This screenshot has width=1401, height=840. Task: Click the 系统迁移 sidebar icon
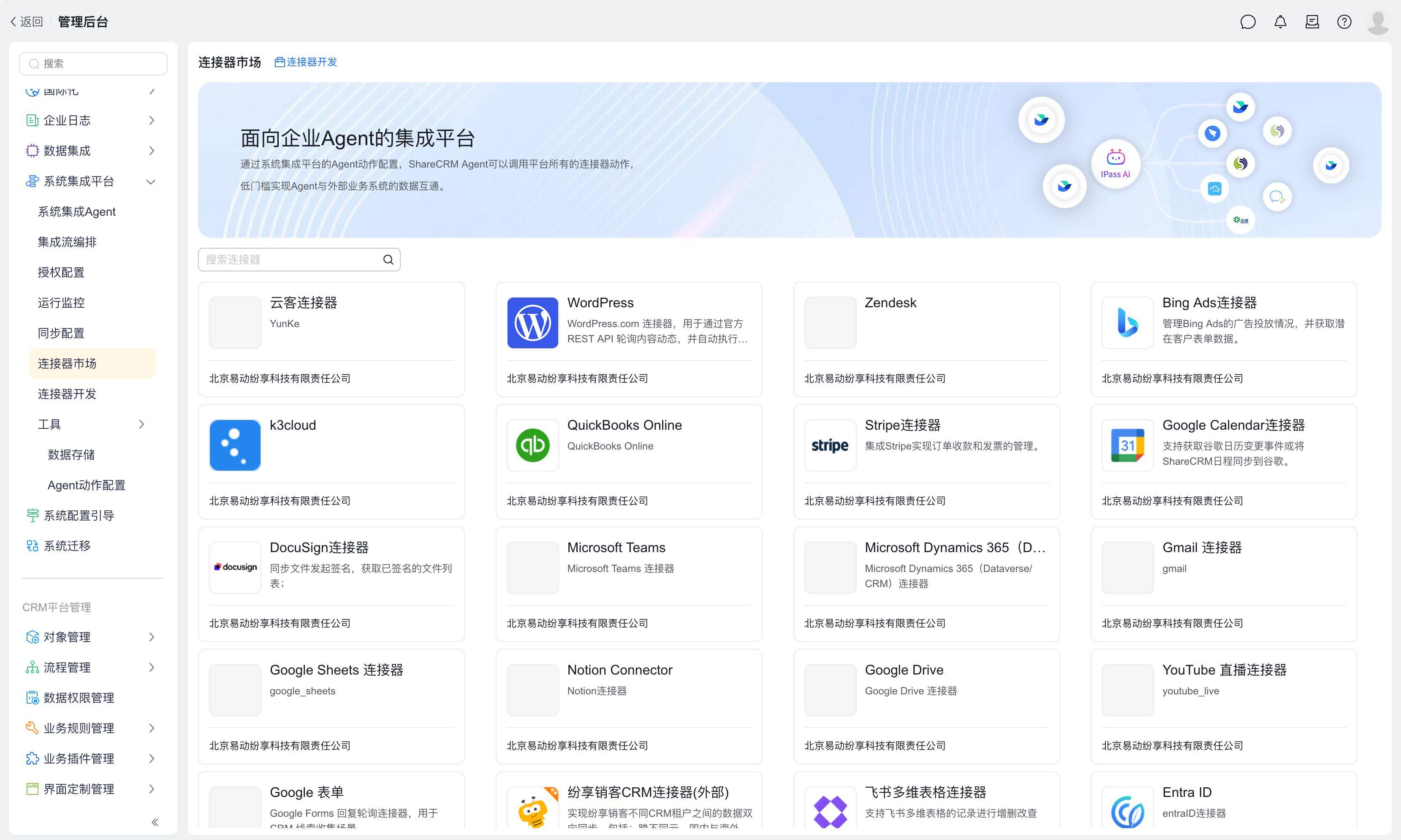(32, 546)
